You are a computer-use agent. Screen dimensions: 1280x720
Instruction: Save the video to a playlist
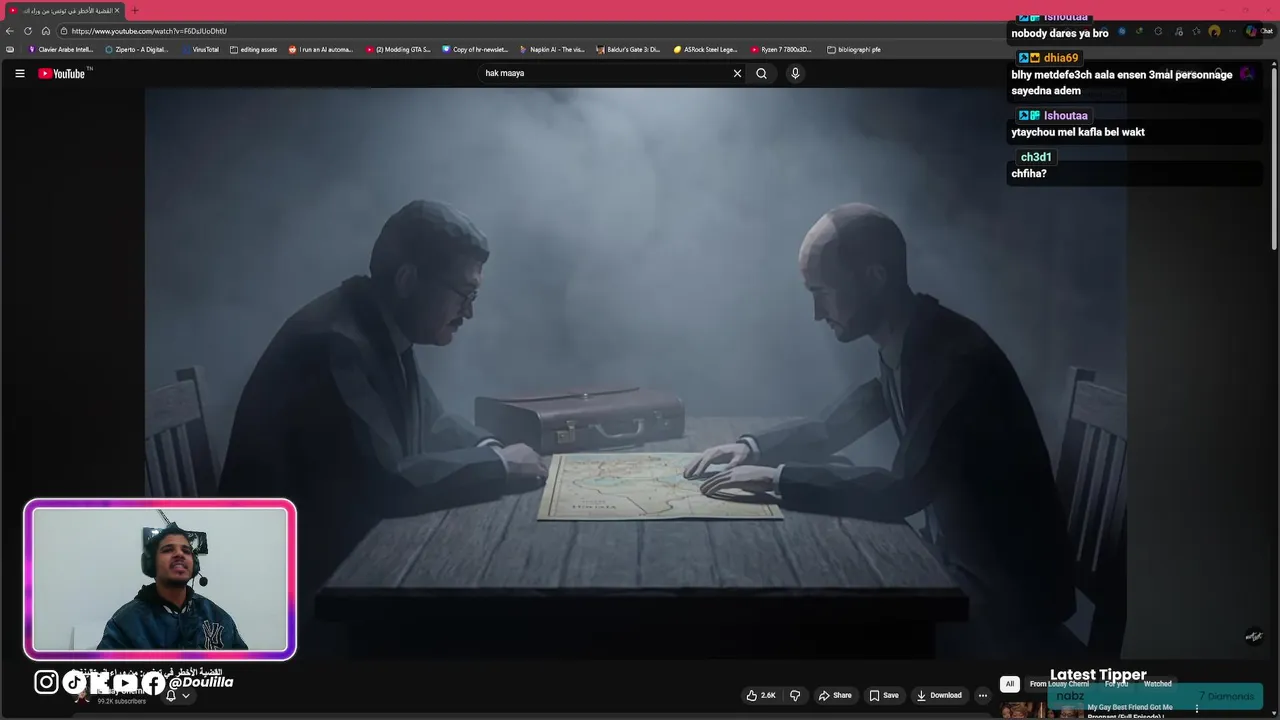pyautogui.click(x=884, y=695)
